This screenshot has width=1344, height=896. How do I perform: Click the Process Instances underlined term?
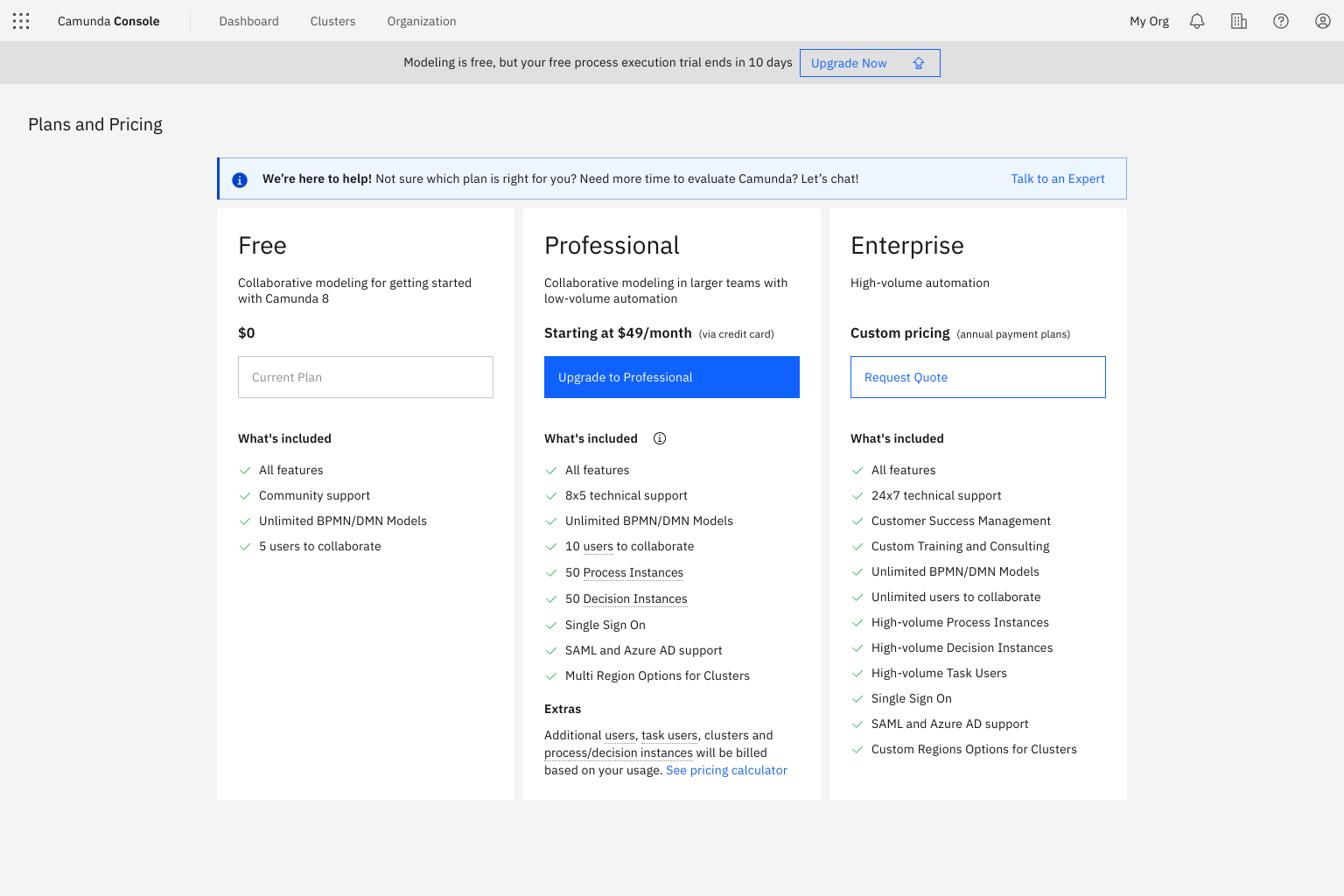click(633, 572)
